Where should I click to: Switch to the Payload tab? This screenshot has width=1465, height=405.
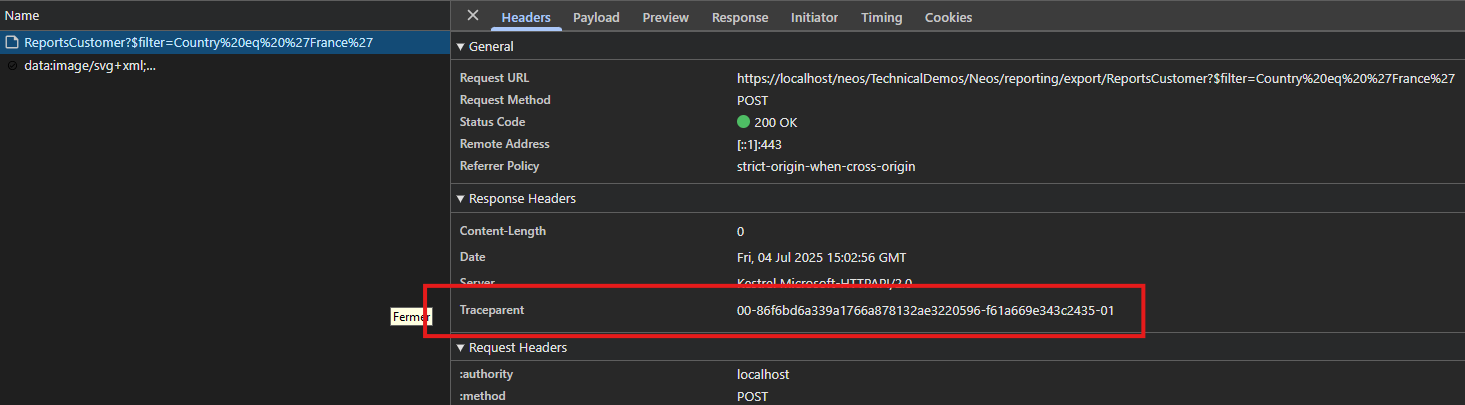click(596, 17)
